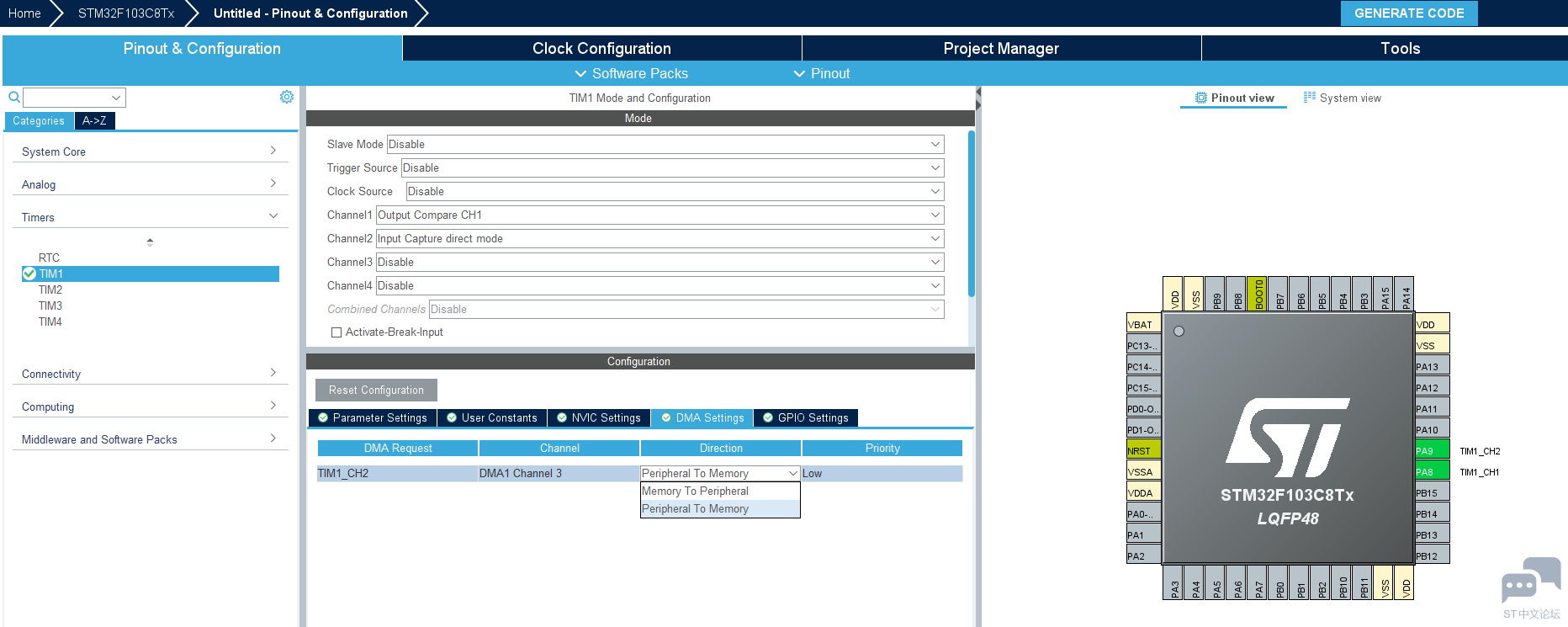The height and width of the screenshot is (627, 1568).
Task: Click the Pinout view chip icon
Action: coord(1201,98)
